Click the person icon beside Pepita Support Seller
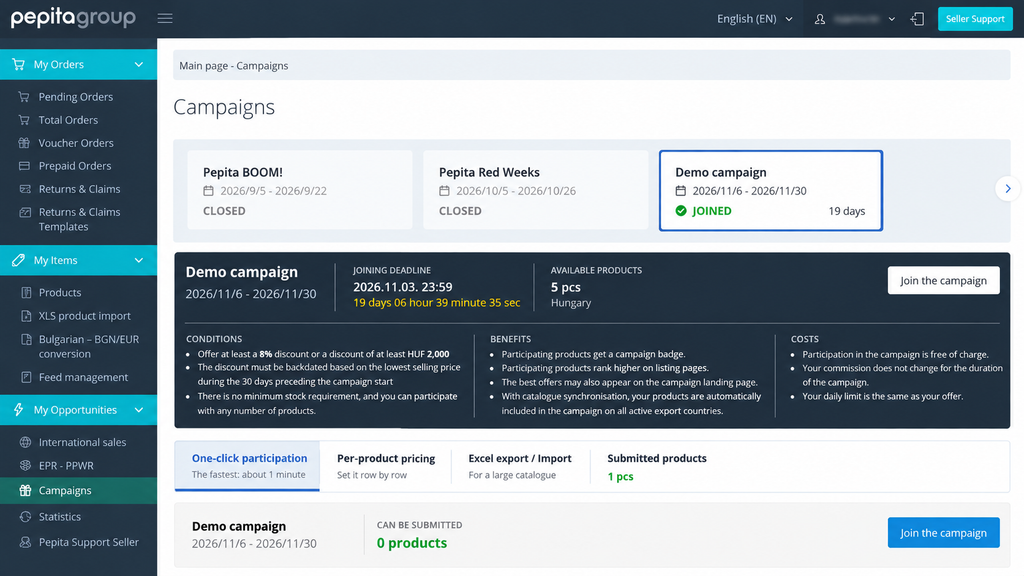 [25, 542]
